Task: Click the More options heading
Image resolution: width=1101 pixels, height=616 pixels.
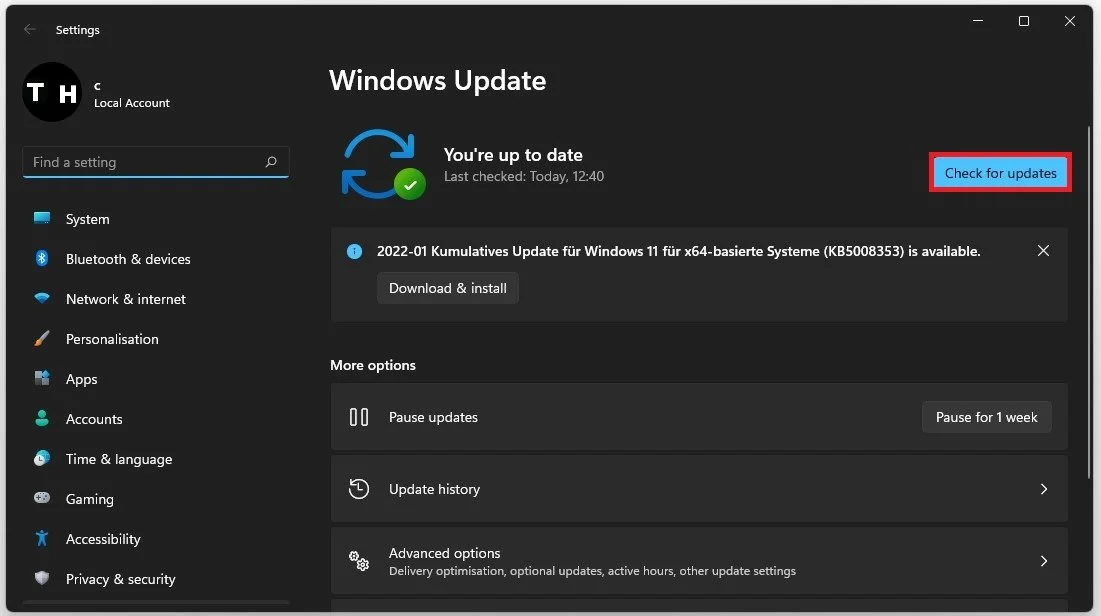Action: (373, 365)
